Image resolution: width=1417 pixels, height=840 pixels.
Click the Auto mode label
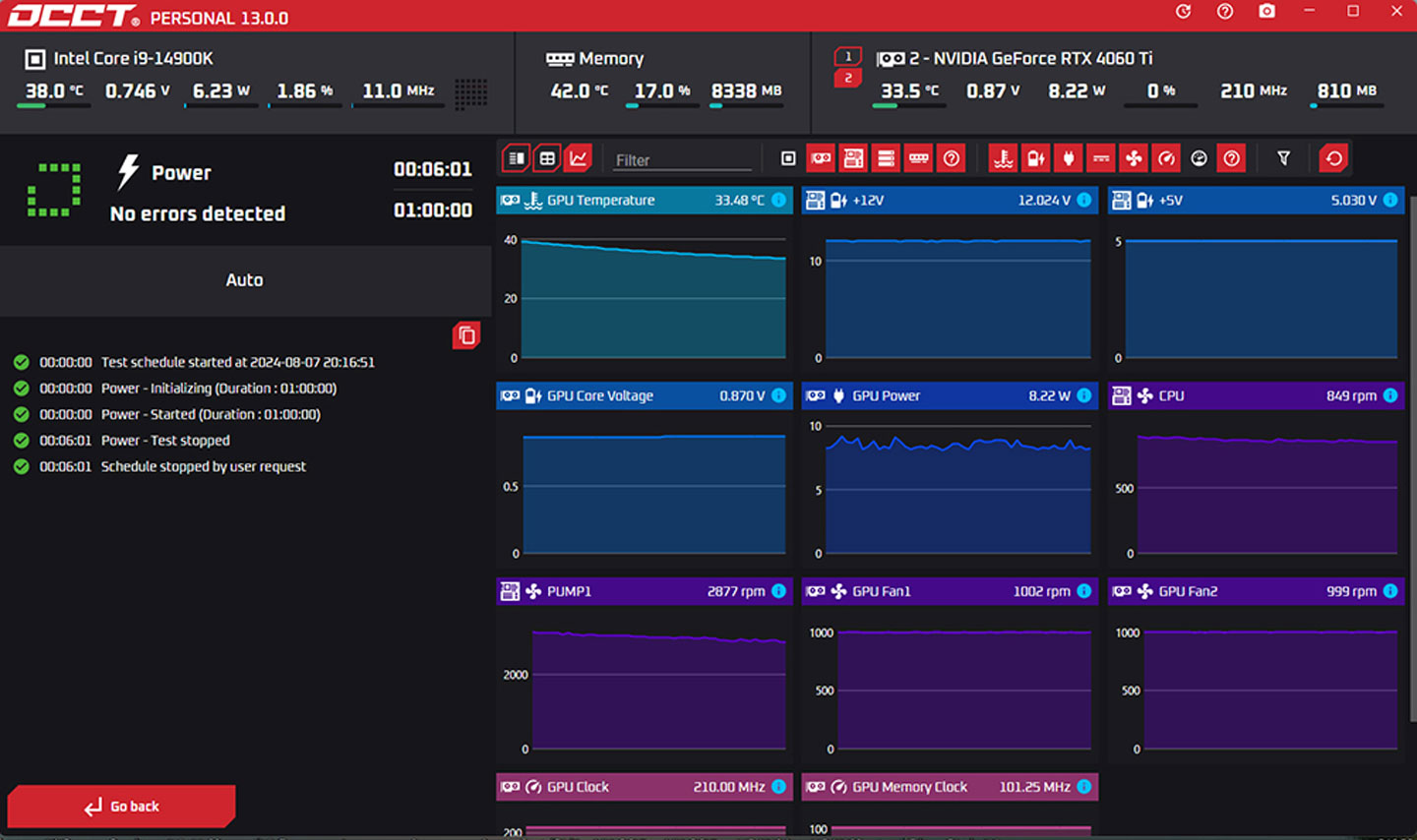pos(244,280)
